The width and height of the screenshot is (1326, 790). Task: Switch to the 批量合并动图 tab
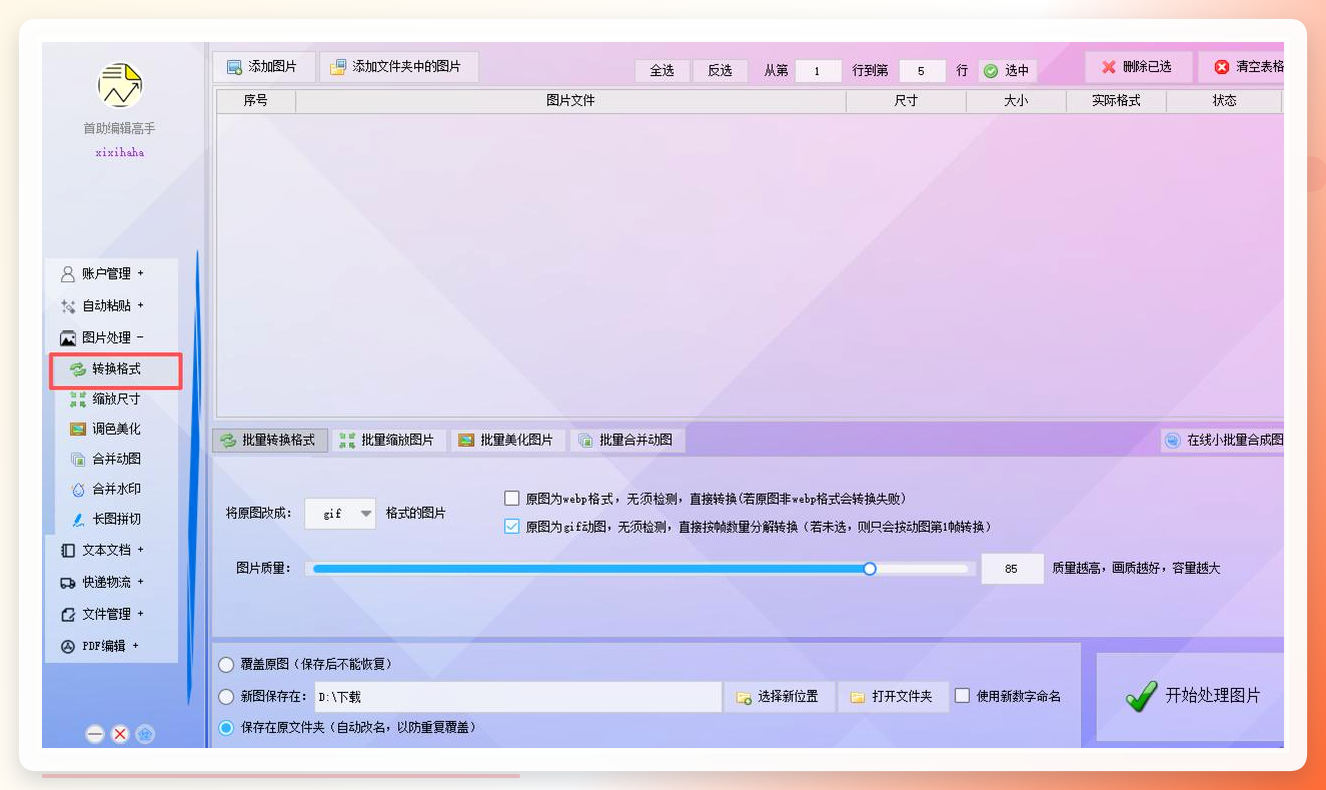click(626, 440)
